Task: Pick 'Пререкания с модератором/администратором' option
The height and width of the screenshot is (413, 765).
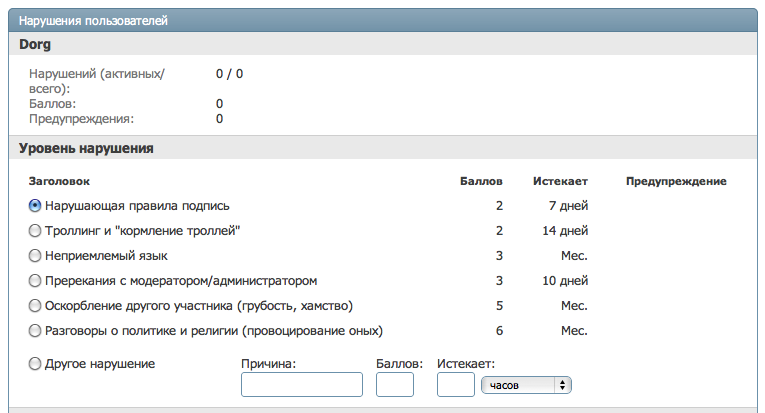Action: 35,281
